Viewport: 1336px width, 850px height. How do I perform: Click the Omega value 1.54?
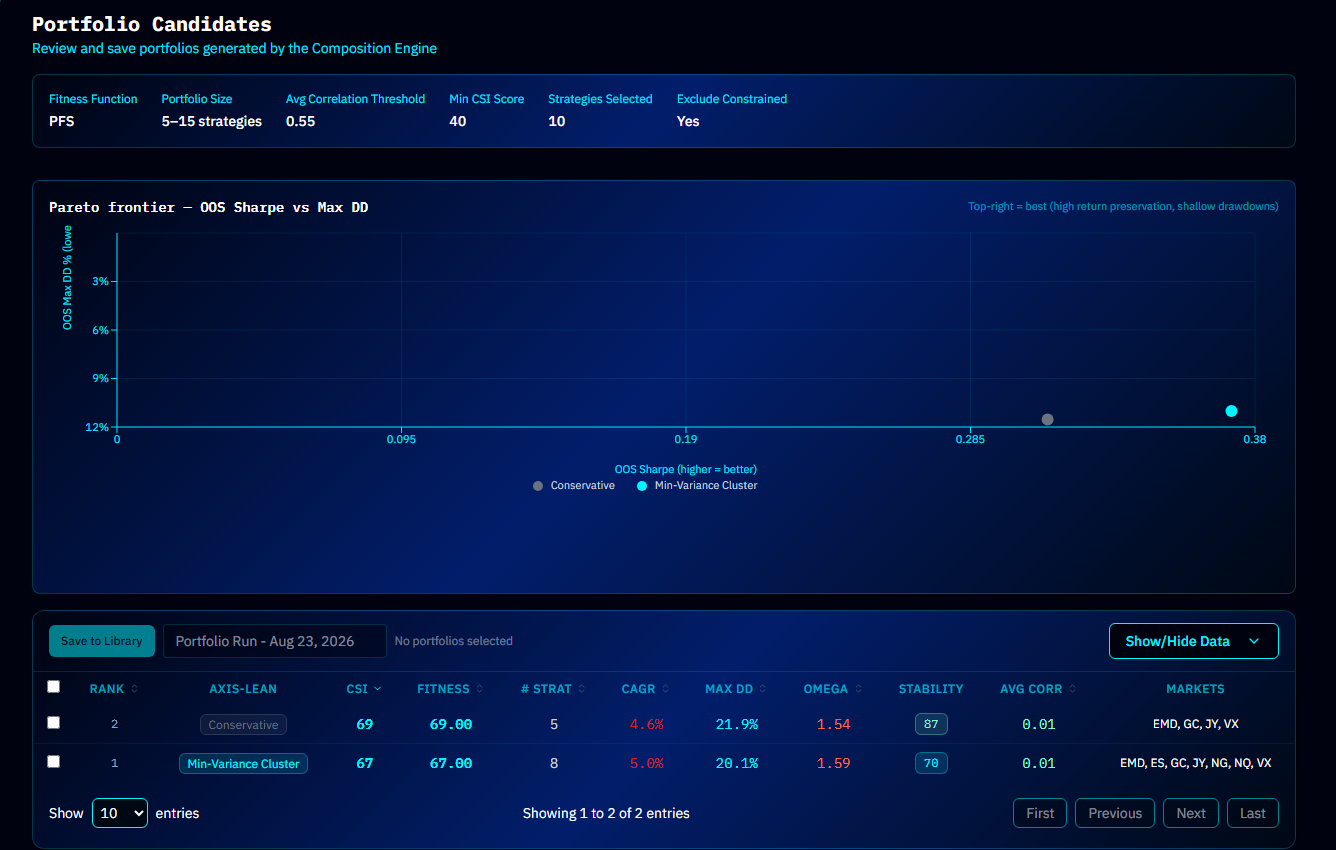click(x=833, y=724)
